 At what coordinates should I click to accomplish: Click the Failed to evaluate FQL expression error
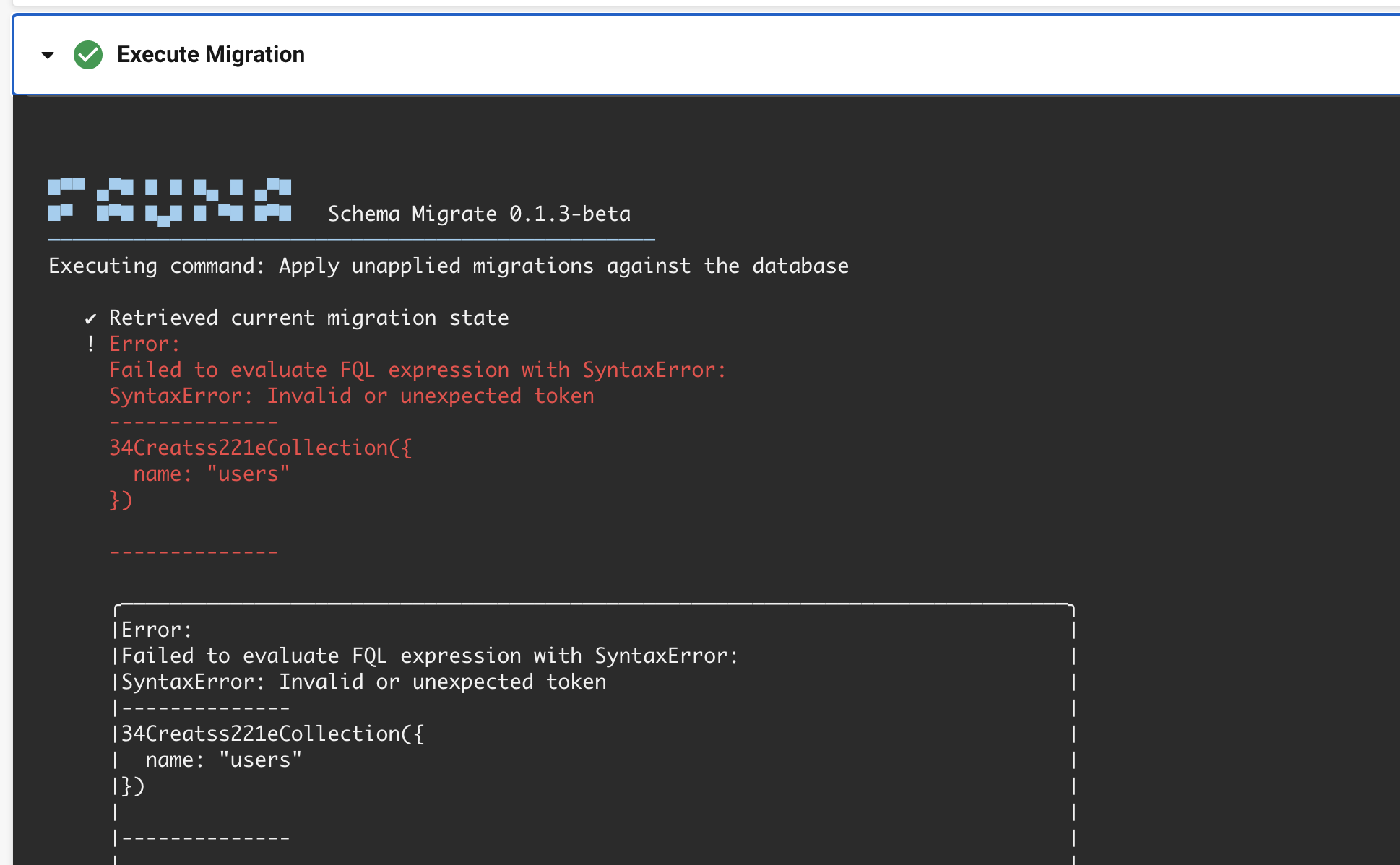tap(418, 369)
